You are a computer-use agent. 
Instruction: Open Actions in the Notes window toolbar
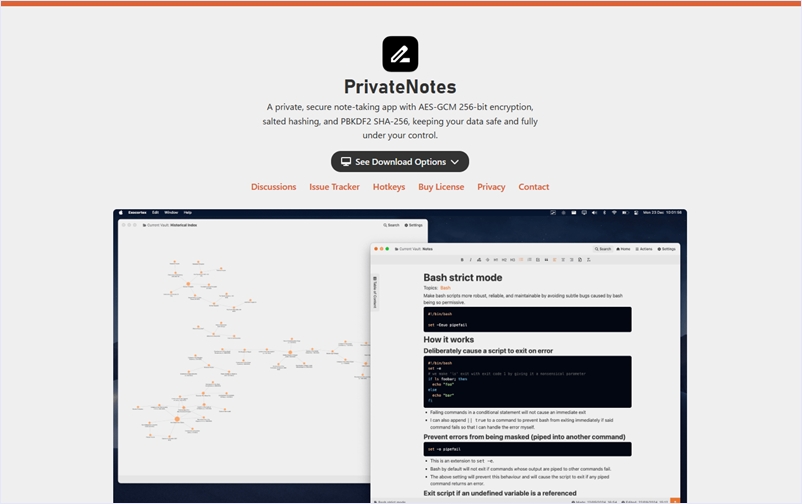tap(645, 249)
